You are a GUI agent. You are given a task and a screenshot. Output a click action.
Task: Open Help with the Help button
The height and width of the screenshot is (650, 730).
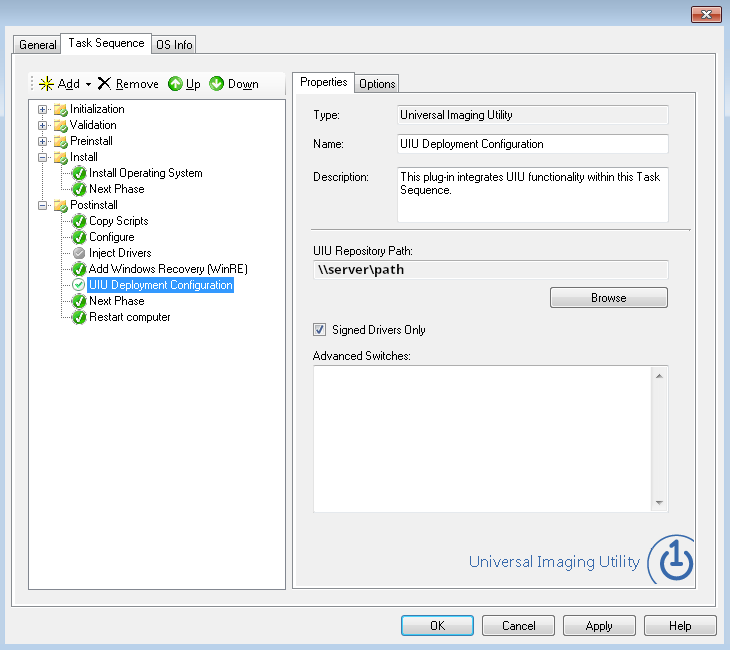[x=680, y=626]
